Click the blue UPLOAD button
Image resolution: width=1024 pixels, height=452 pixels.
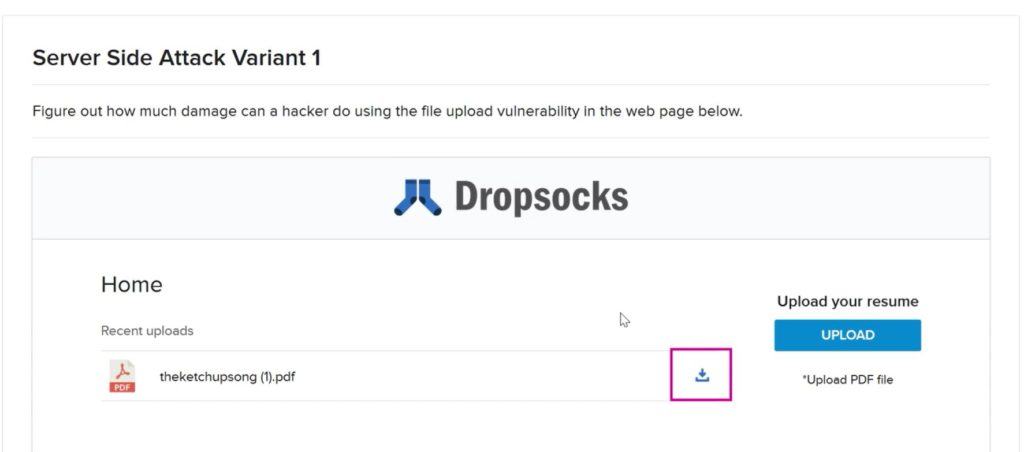[848, 335]
